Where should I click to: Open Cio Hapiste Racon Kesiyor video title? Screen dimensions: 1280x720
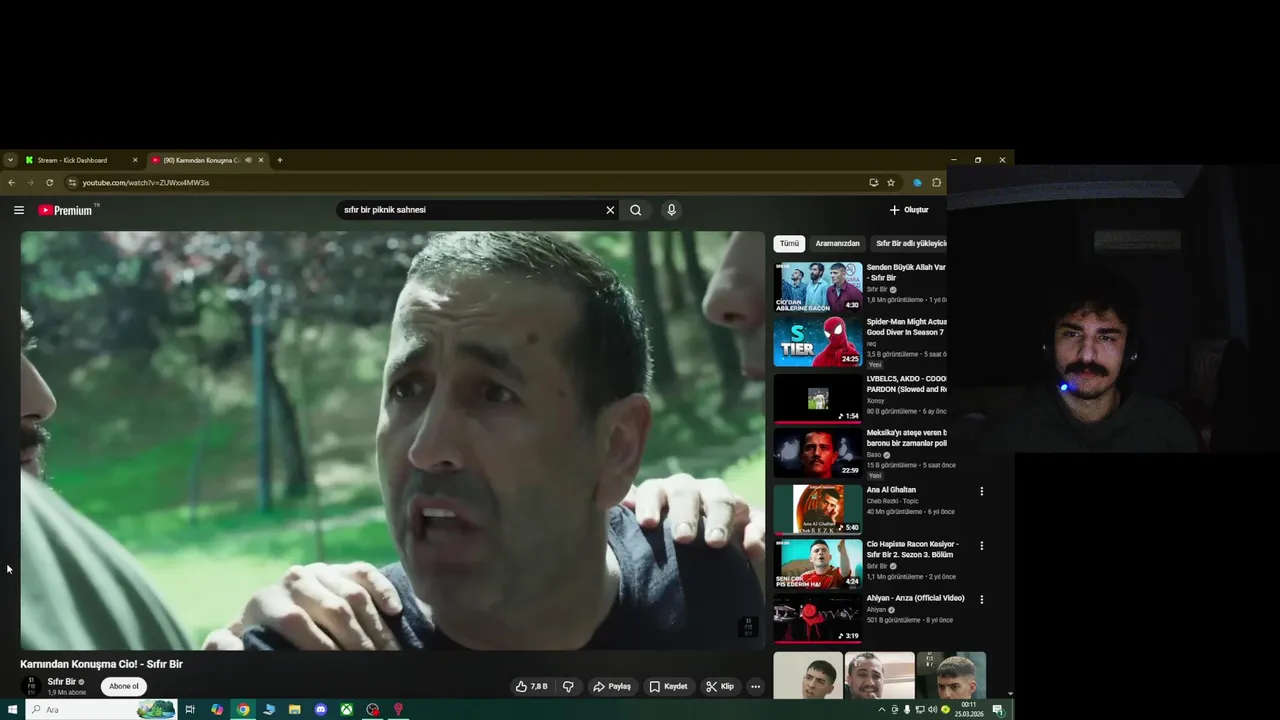click(x=912, y=549)
